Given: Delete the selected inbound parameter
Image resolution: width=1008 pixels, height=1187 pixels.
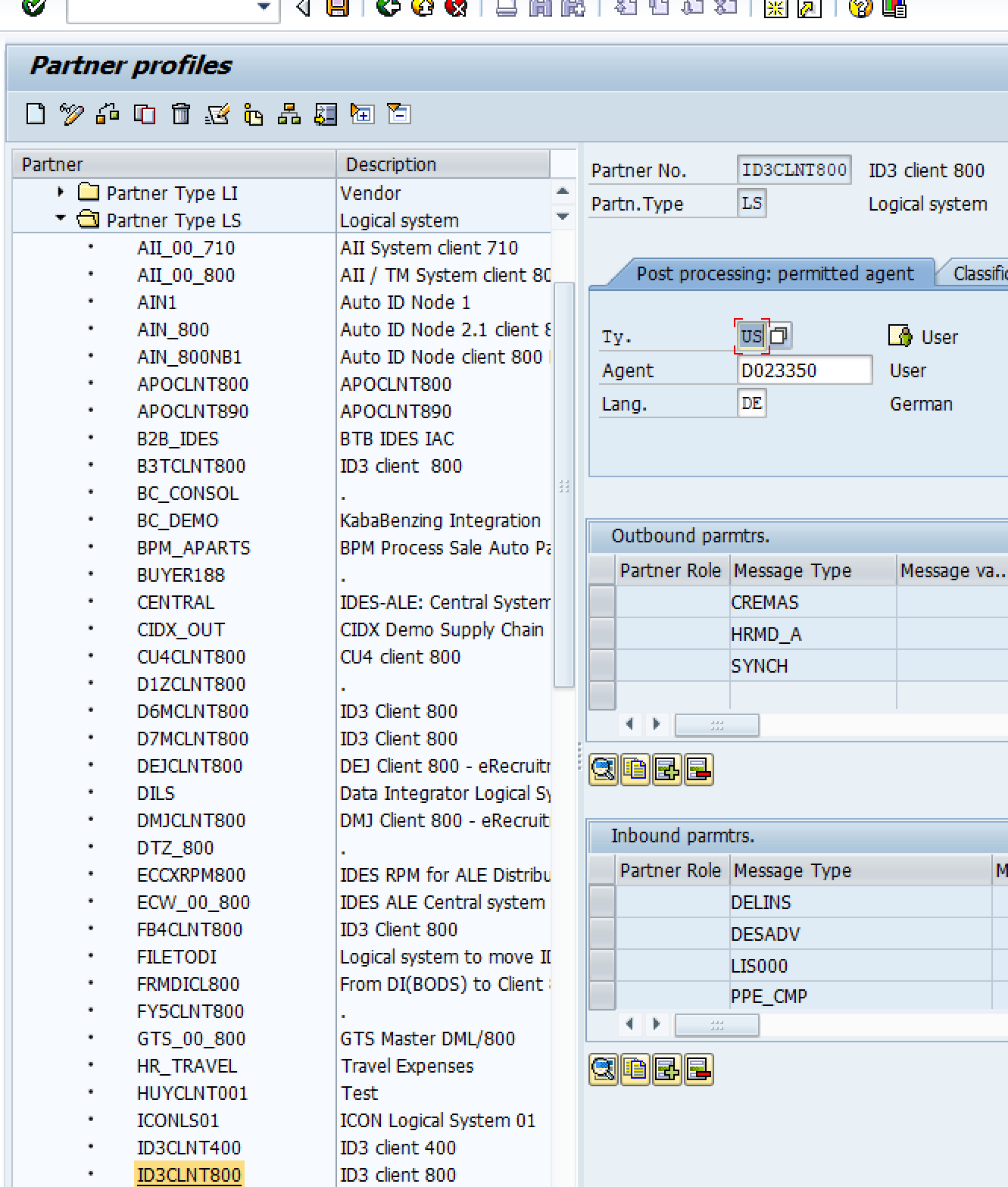Looking at the screenshot, I should tap(699, 1070).
